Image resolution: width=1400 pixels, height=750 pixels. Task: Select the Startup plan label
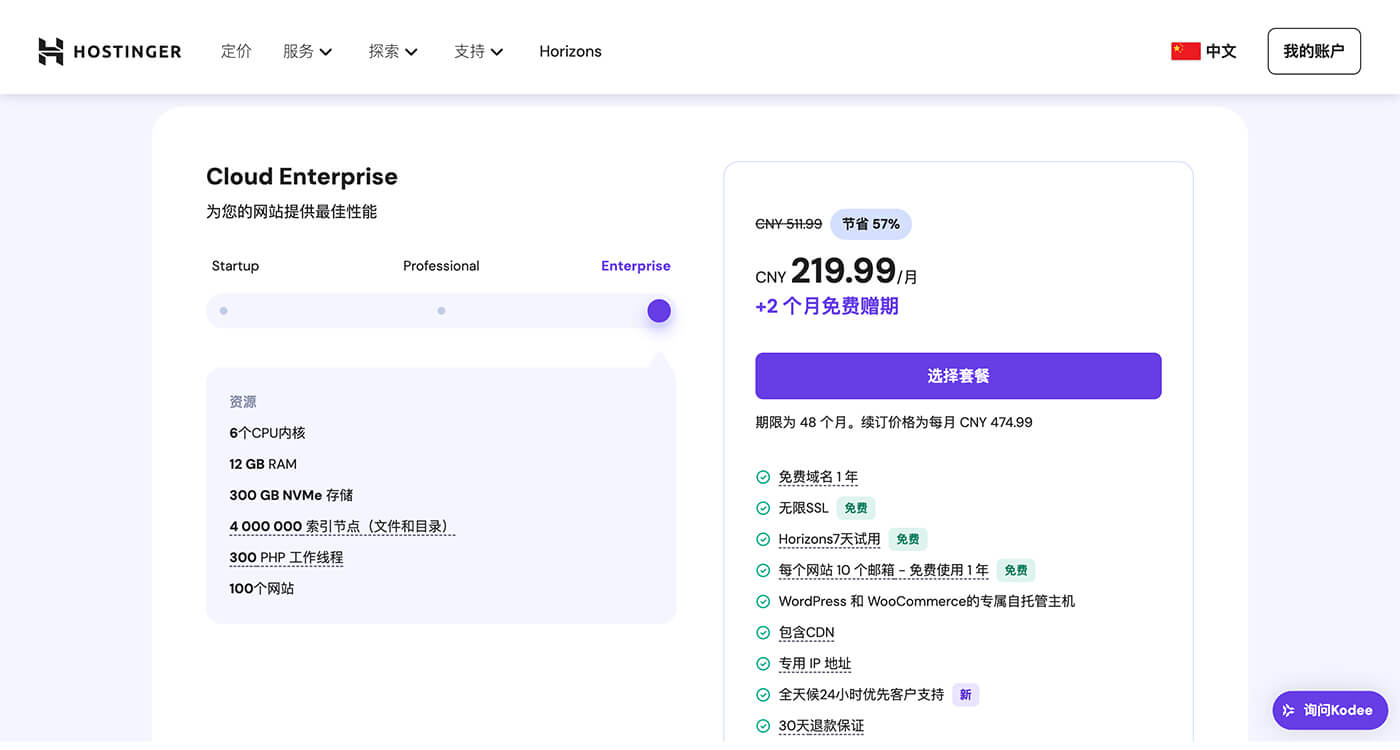235,266
